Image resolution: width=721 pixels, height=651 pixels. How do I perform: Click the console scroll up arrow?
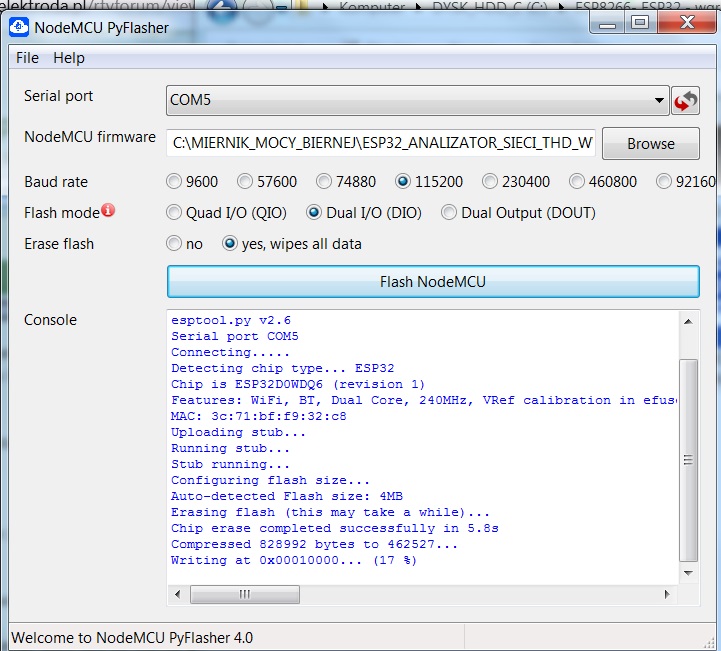pyautogui.click(x=688, y=321)
